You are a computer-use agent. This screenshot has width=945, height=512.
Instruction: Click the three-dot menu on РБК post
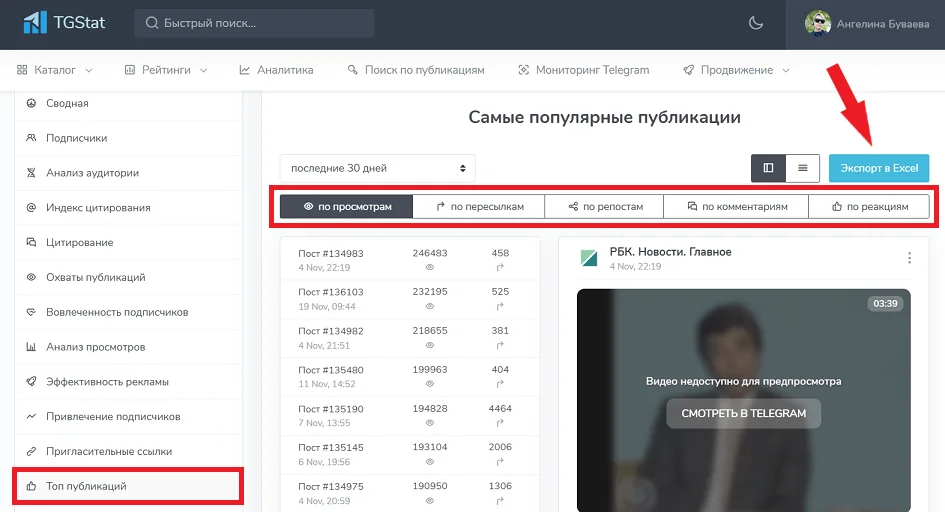909,258
